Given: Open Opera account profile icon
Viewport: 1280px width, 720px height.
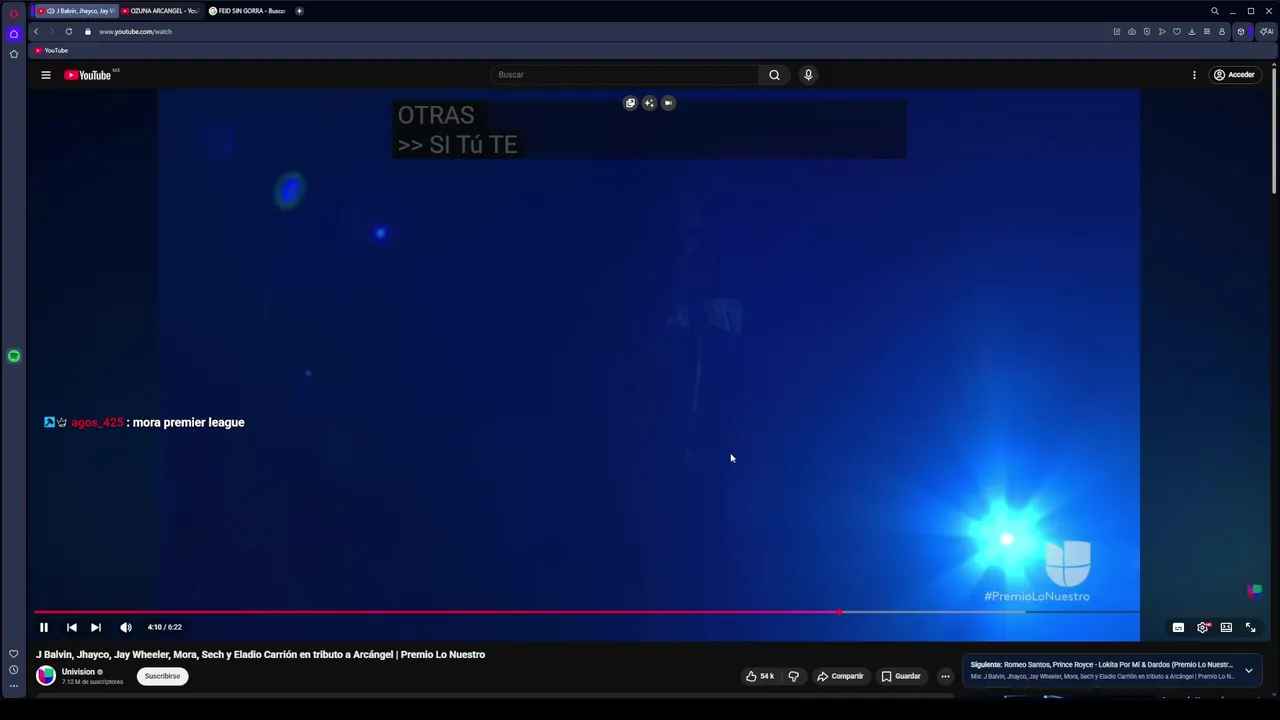Looking at the screenshot, I should (1221, 31).
